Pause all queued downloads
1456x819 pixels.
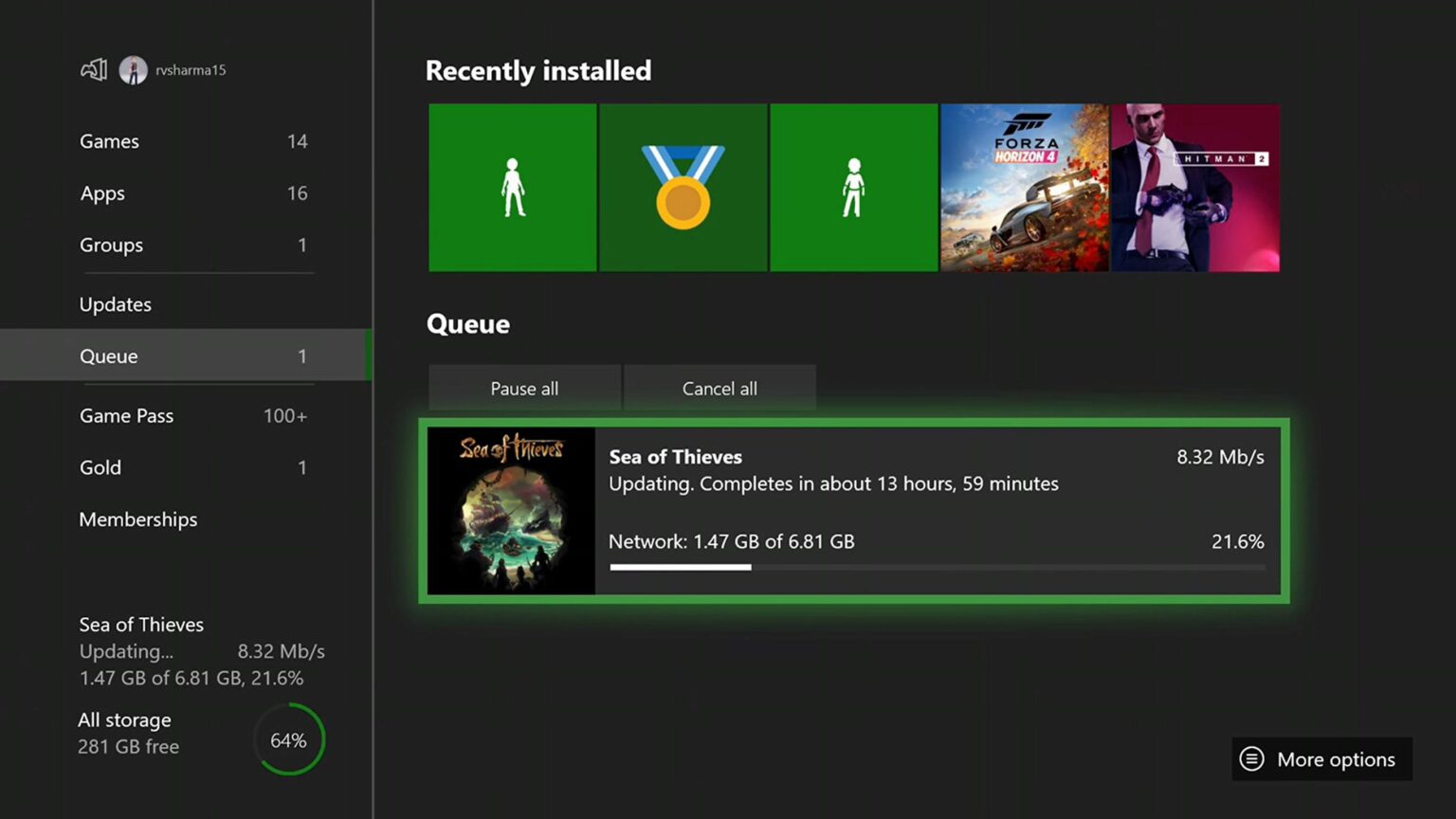tap(524, 389)
